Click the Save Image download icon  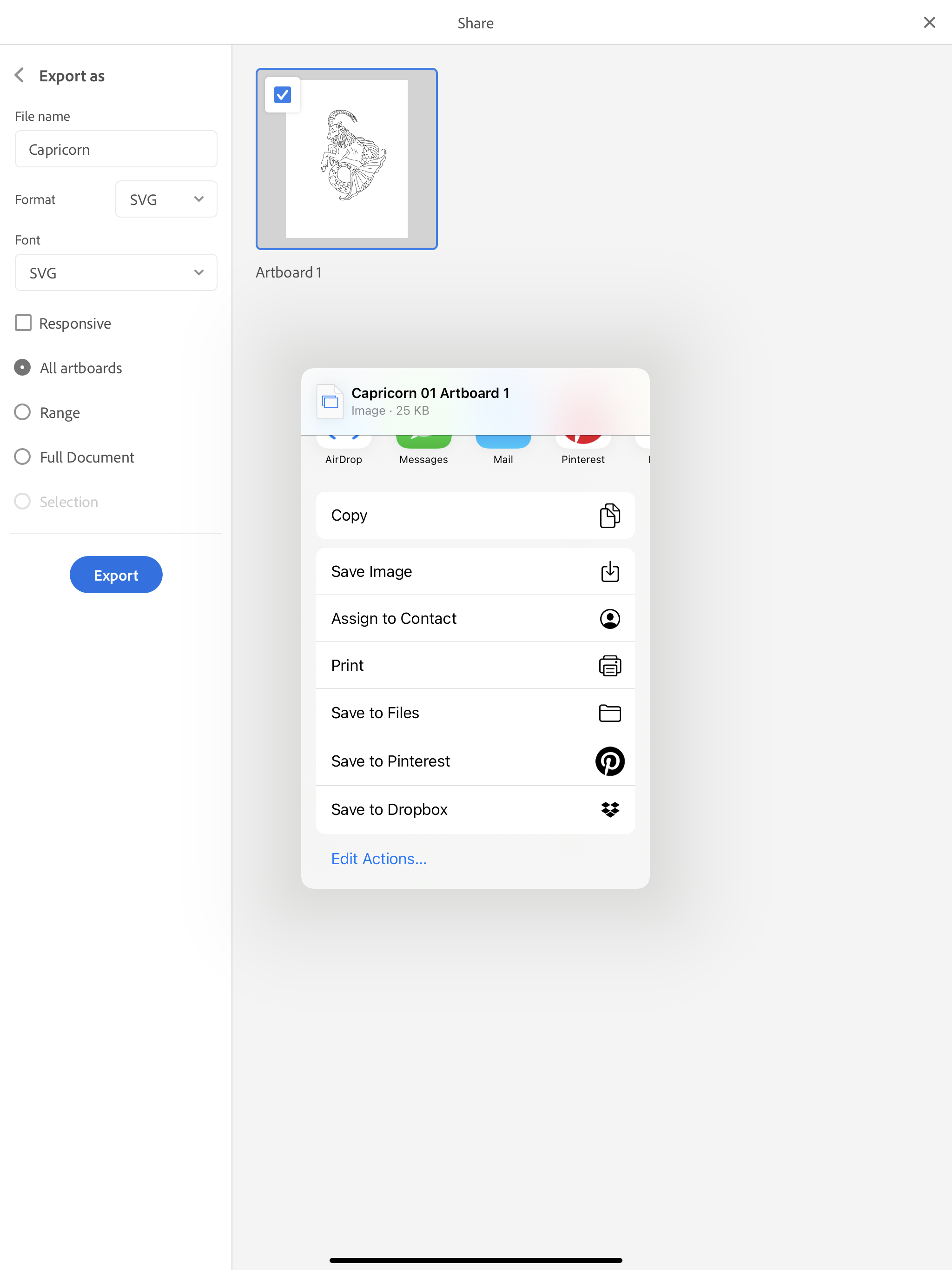[x=609, y=570]
